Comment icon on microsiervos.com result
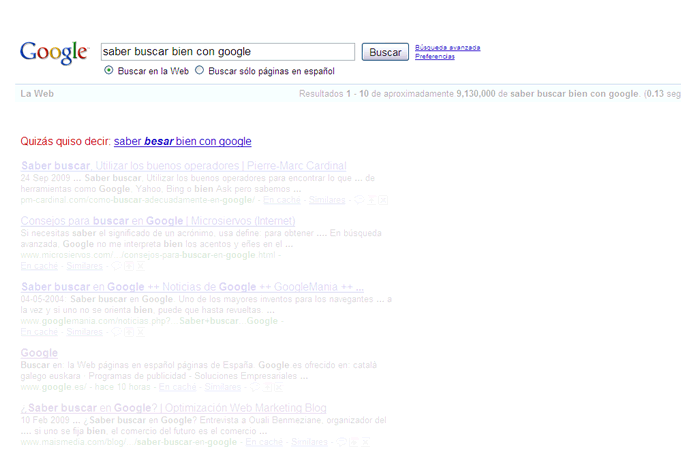Viewport: 688px width, 456px height. tap(116, 266)
